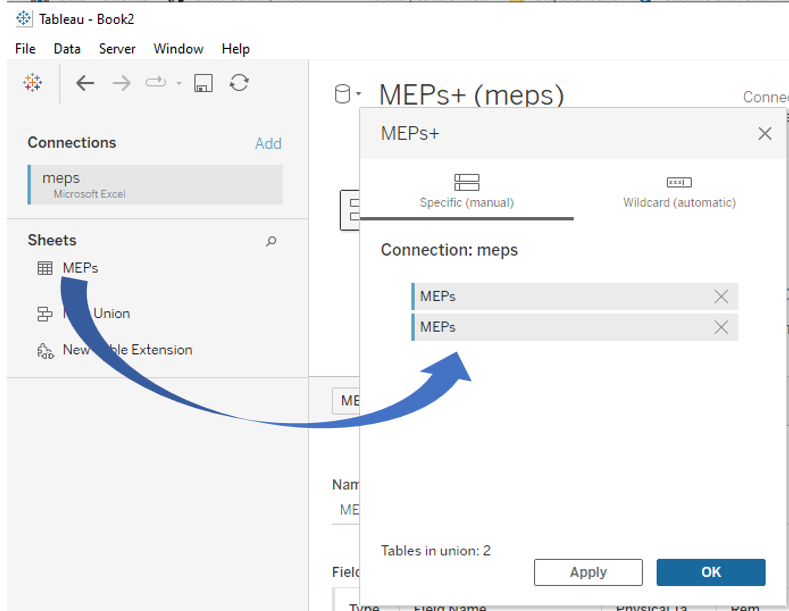Viewport: 789px width, 611px height.
Task: Click the New Union icon
Action: (45, 314)
